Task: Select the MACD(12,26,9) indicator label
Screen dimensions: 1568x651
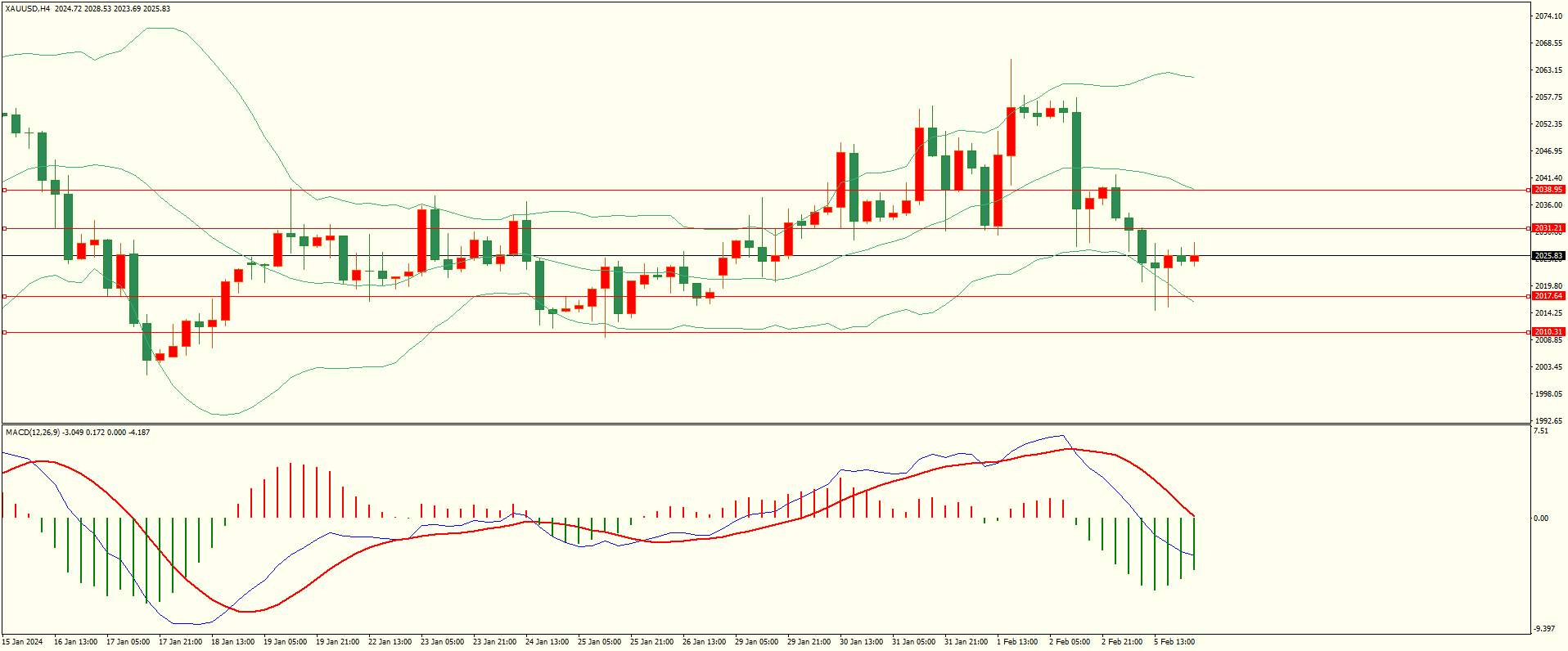Action: pos(32,432)
